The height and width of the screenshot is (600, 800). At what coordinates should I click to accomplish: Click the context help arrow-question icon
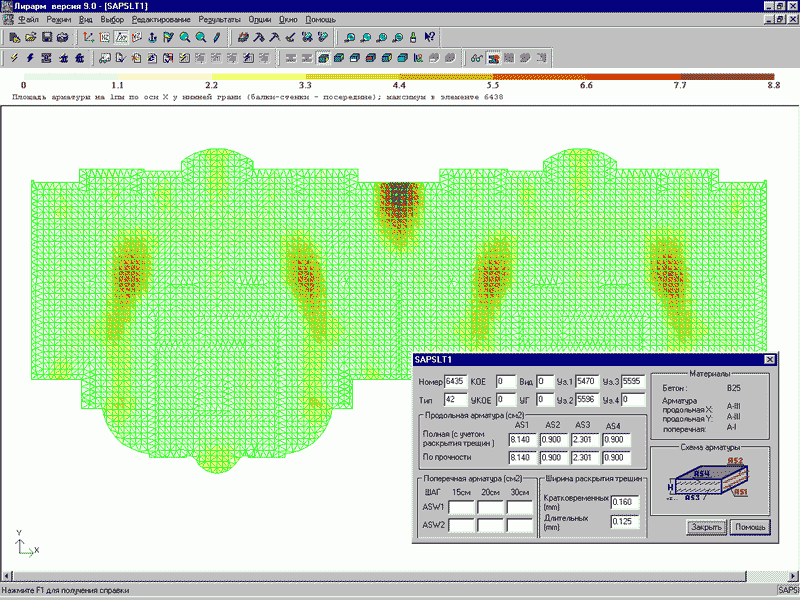430,37
